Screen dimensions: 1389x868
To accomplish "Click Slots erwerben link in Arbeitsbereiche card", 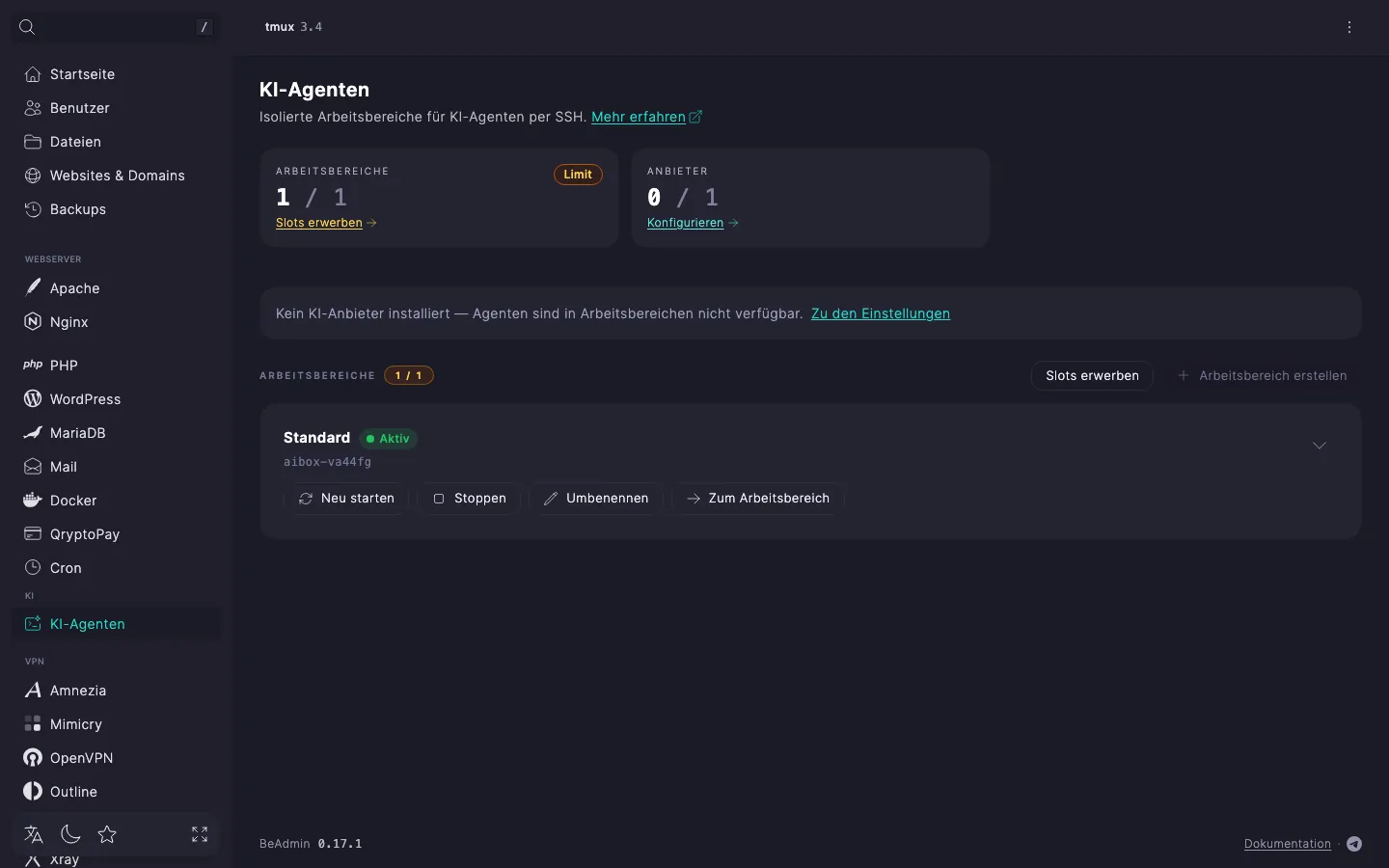I will click(326, 223).
